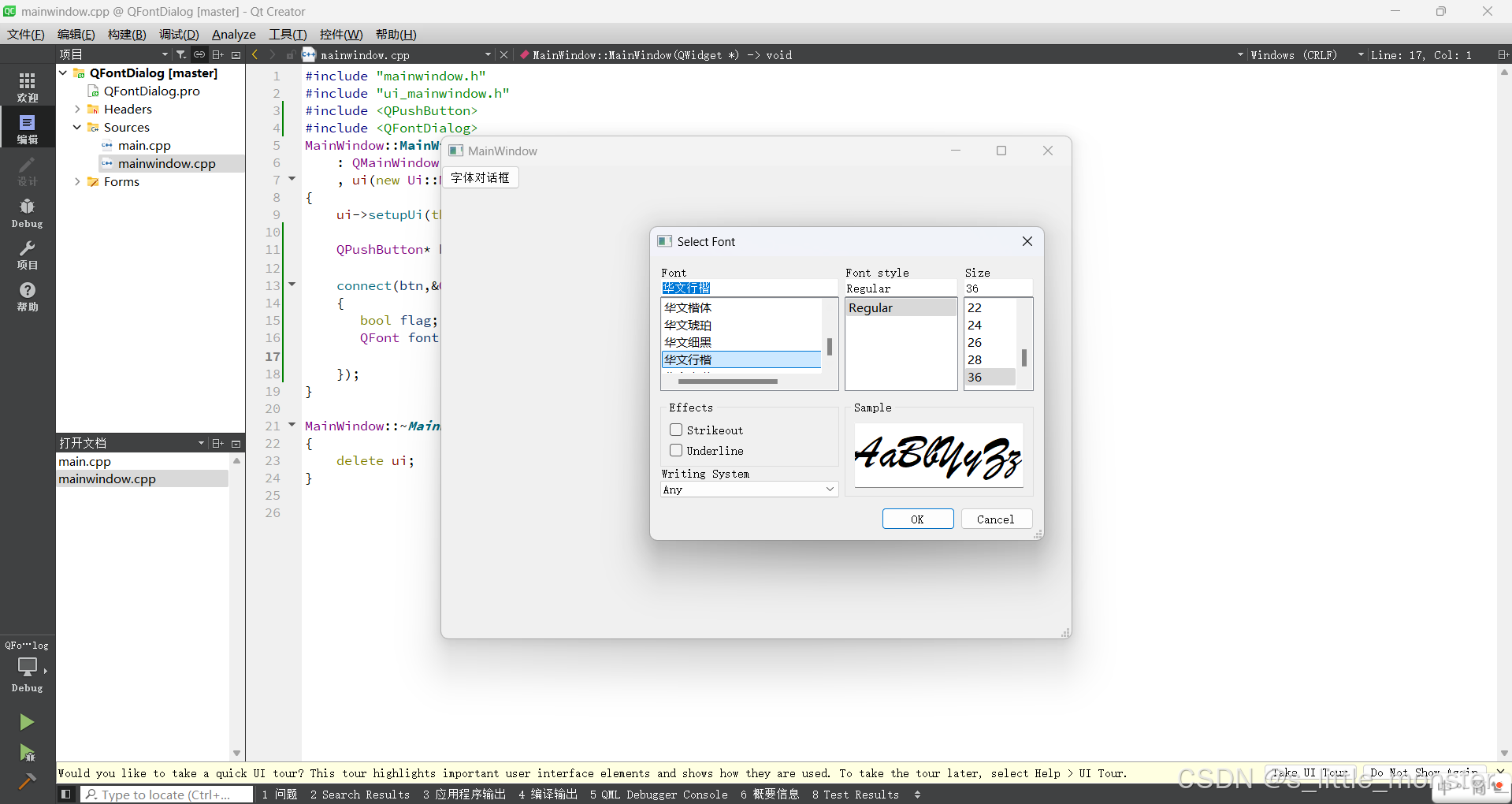The image size is (1512, 804).
Task: Click the filter tree icon in project pane
Action: (181, 54)
